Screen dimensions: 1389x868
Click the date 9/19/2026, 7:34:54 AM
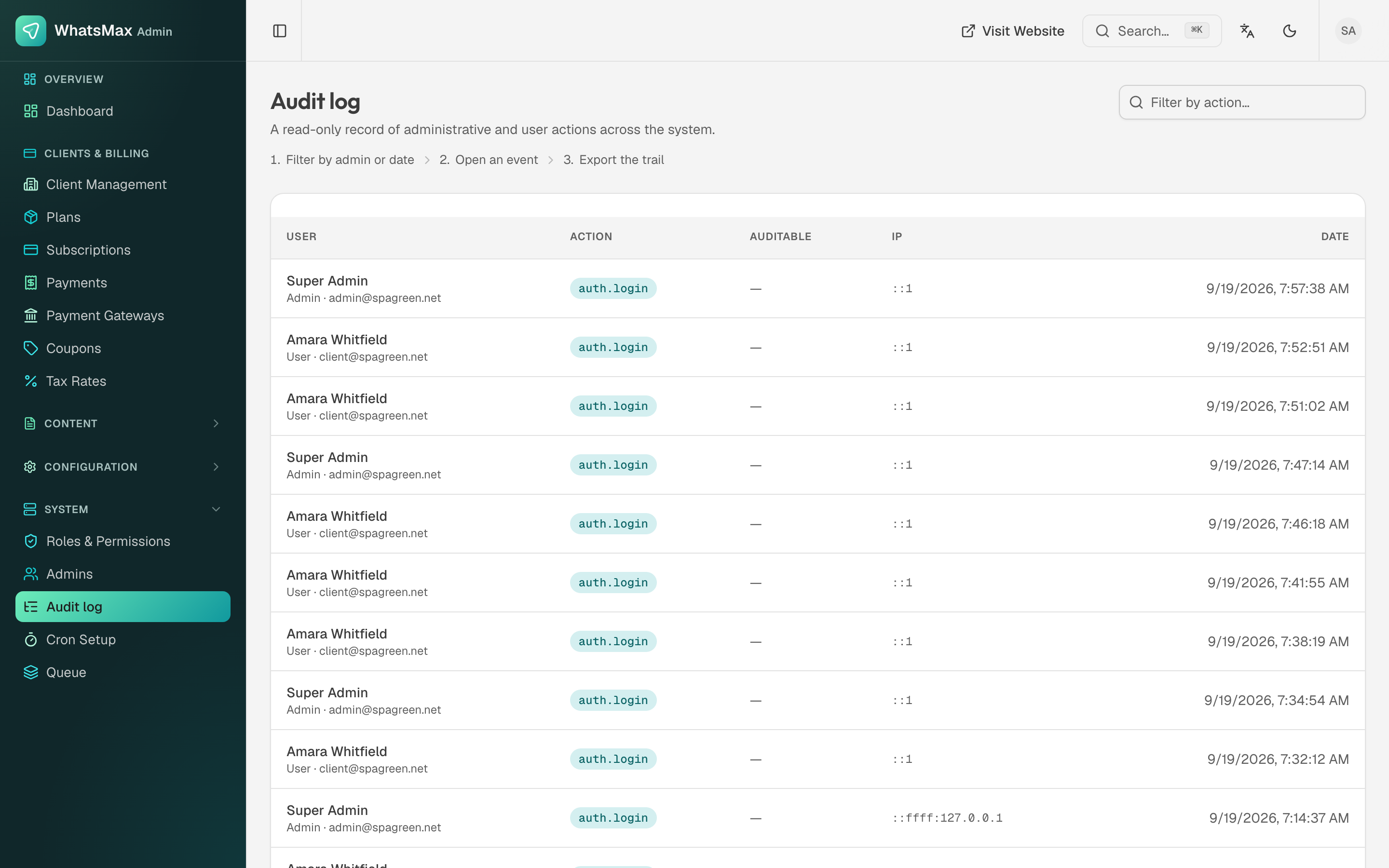point(1277,700)
